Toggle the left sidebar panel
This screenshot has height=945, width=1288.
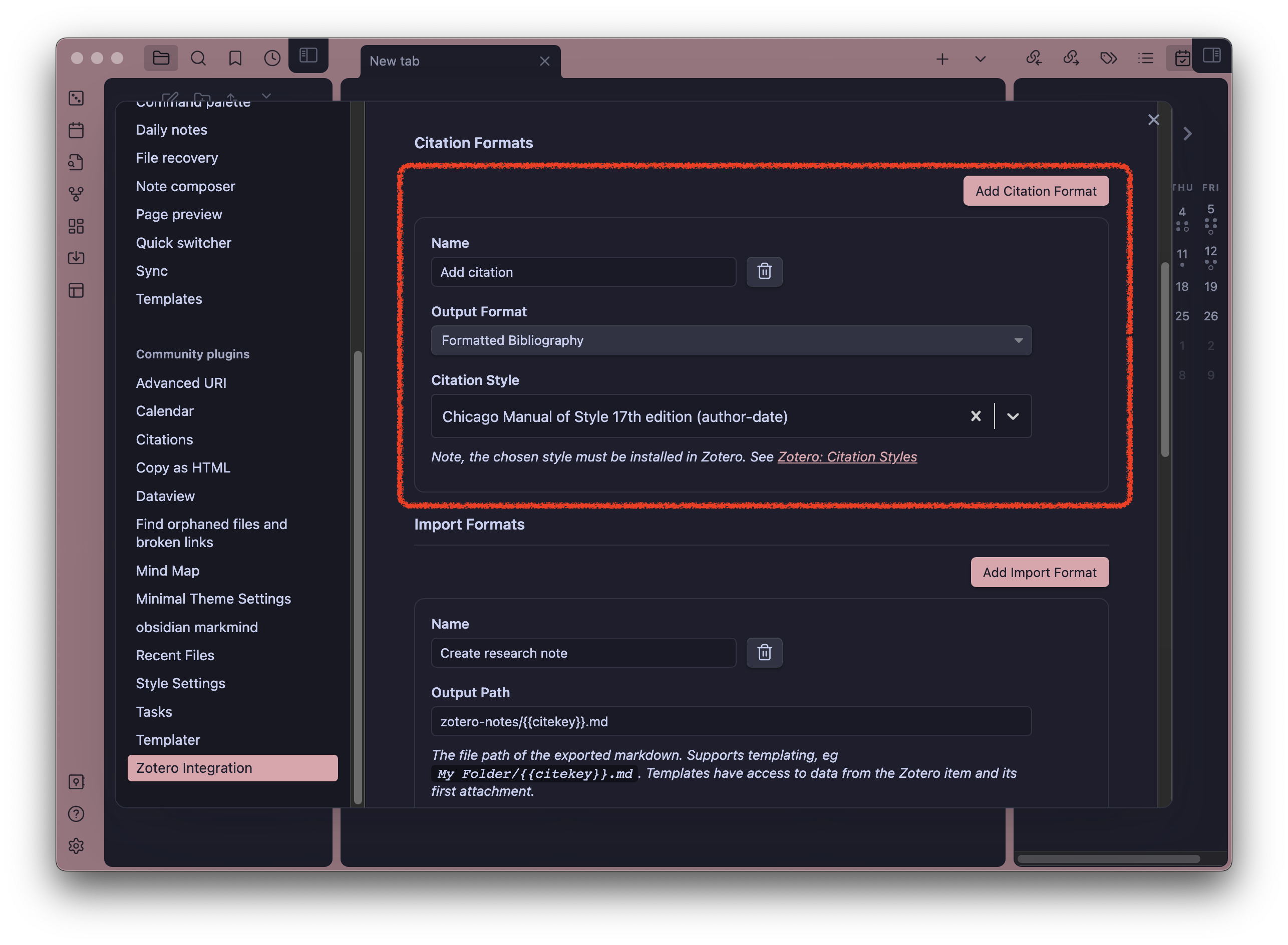(x=308, y=56)
